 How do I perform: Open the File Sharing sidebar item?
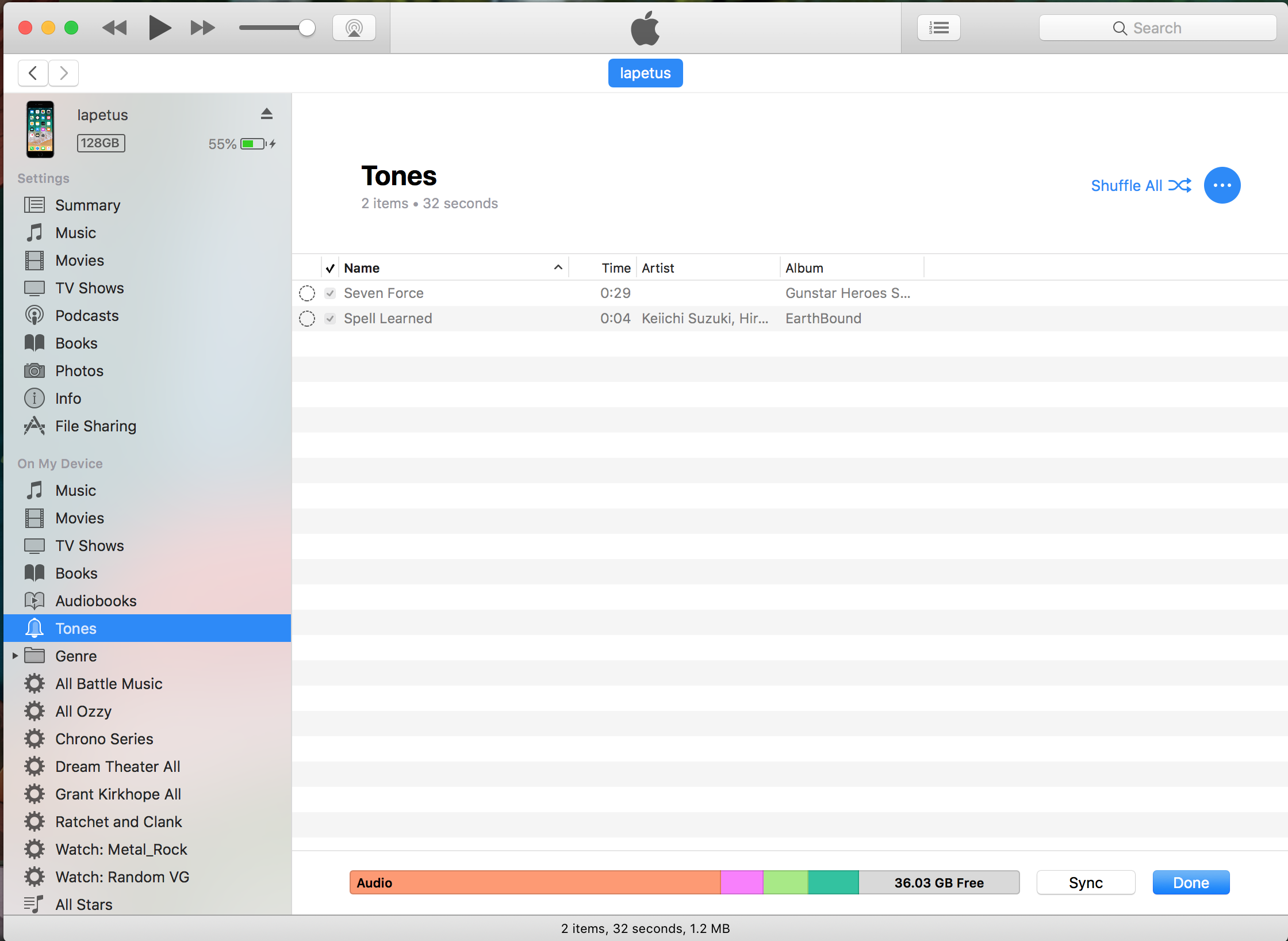pos(95,426)
